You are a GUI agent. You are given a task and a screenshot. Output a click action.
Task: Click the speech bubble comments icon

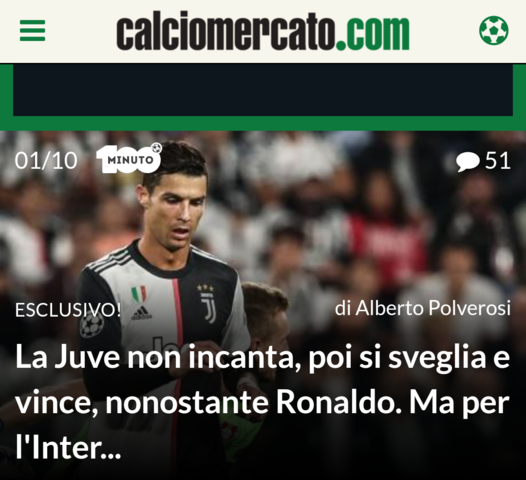point(468,161)
